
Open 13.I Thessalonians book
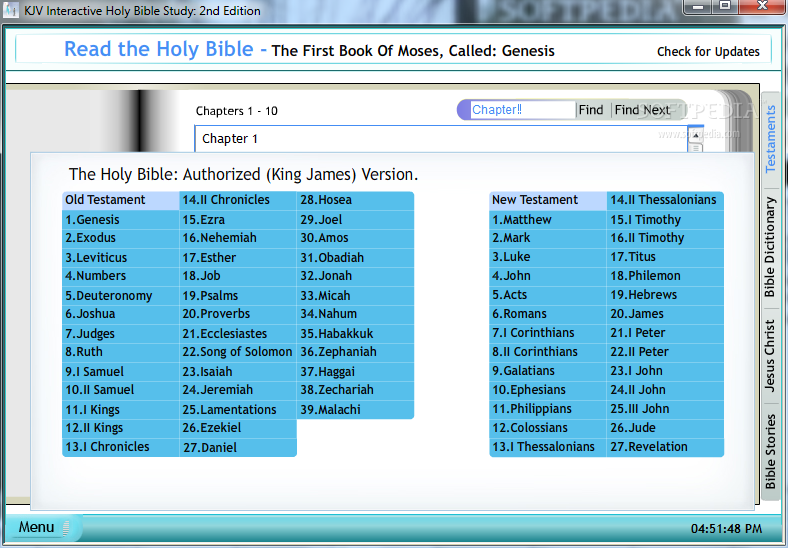point(548,447)
